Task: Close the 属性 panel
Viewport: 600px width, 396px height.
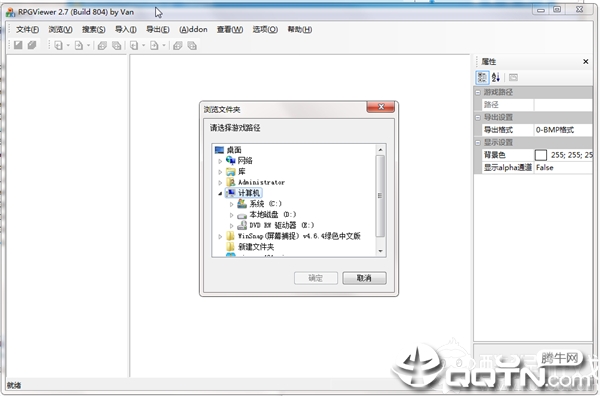Action: click(x=585, y=62)
